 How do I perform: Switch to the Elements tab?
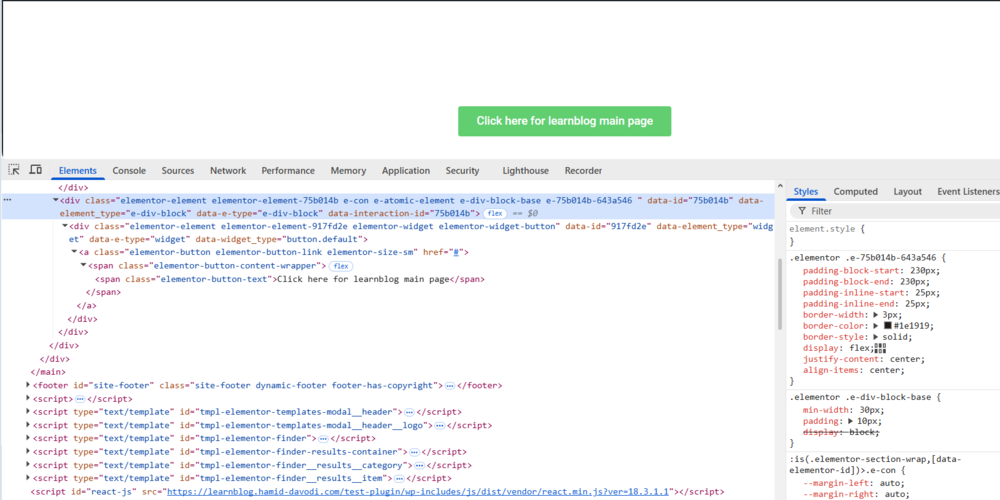click(x=78, y=170)
